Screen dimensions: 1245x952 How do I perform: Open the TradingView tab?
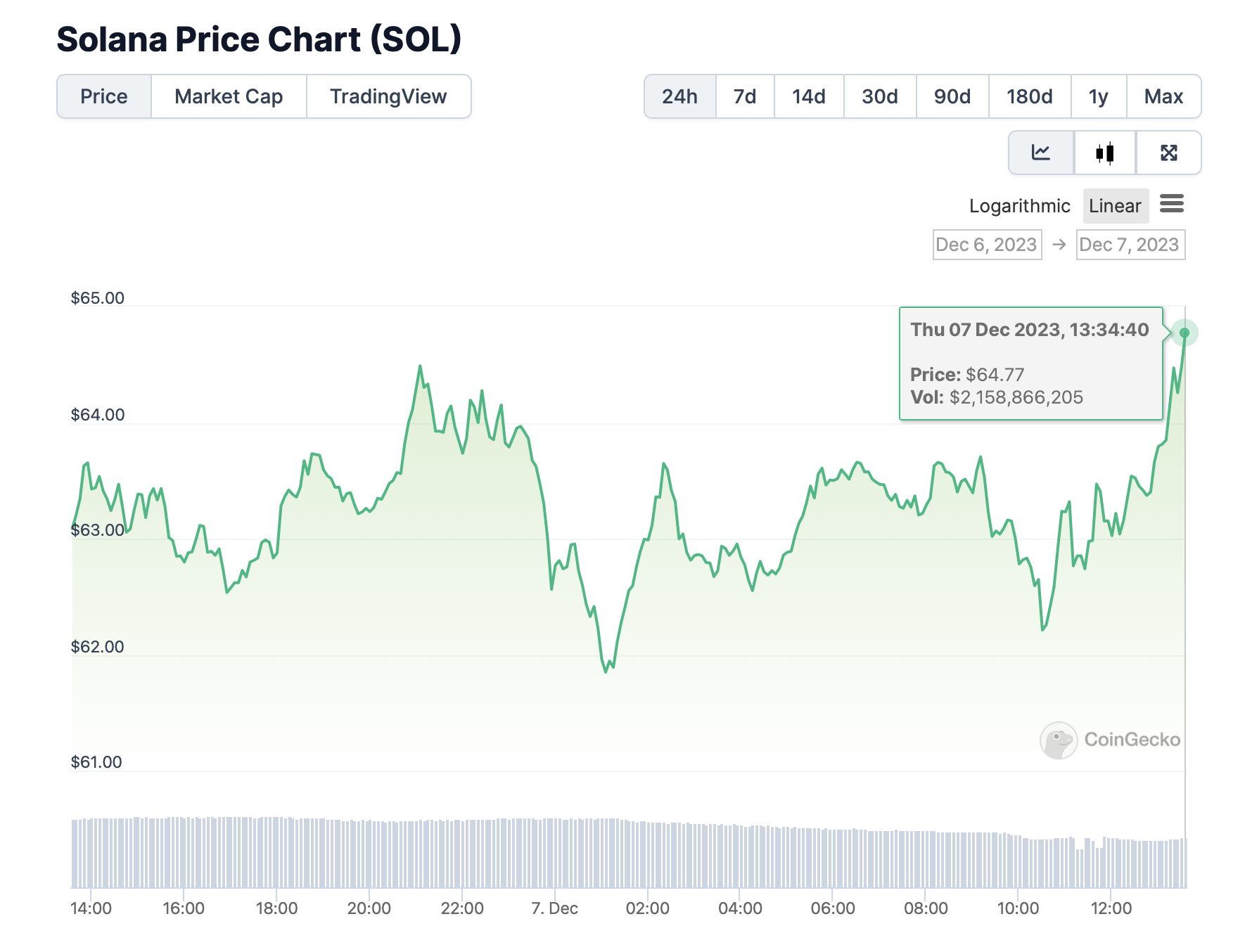point(388,96)
